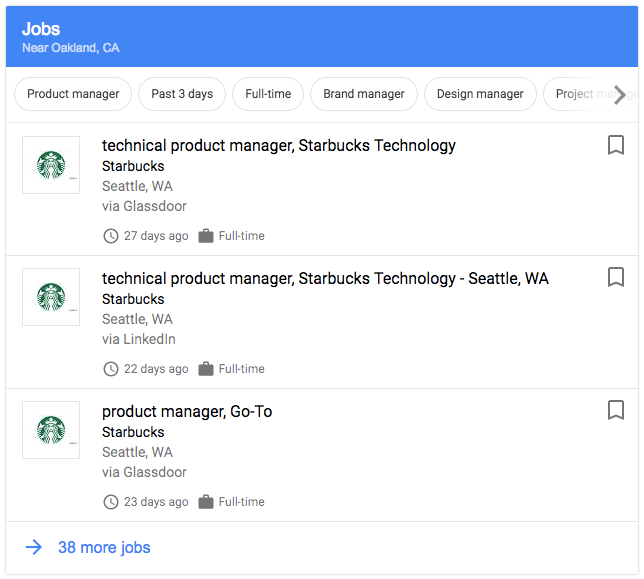Click clock icon next to 27 days ago
The image size is (644, 579).
click(110, 236)
